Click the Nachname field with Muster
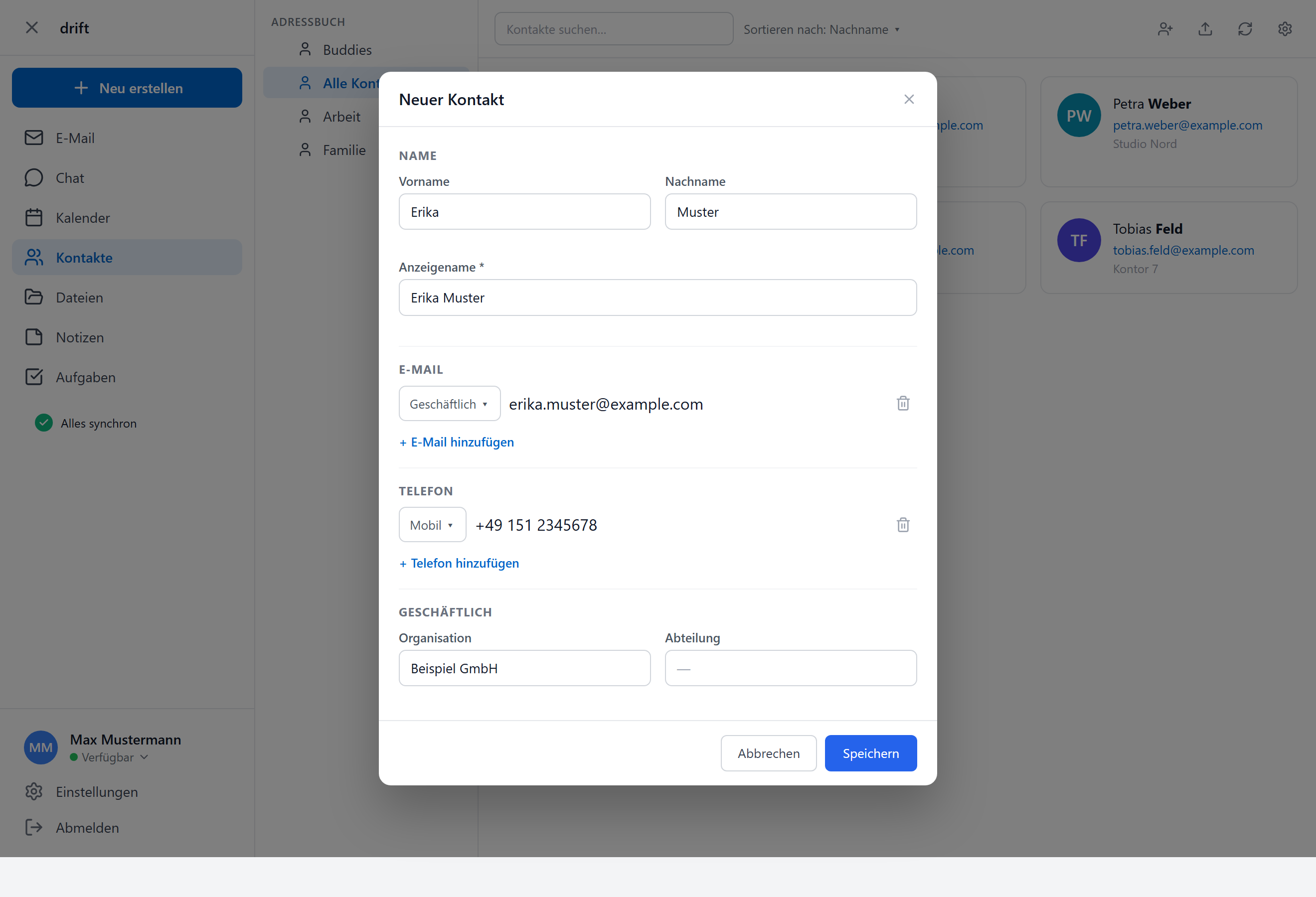Viewport: 1316px width, 897px height. 791,212
